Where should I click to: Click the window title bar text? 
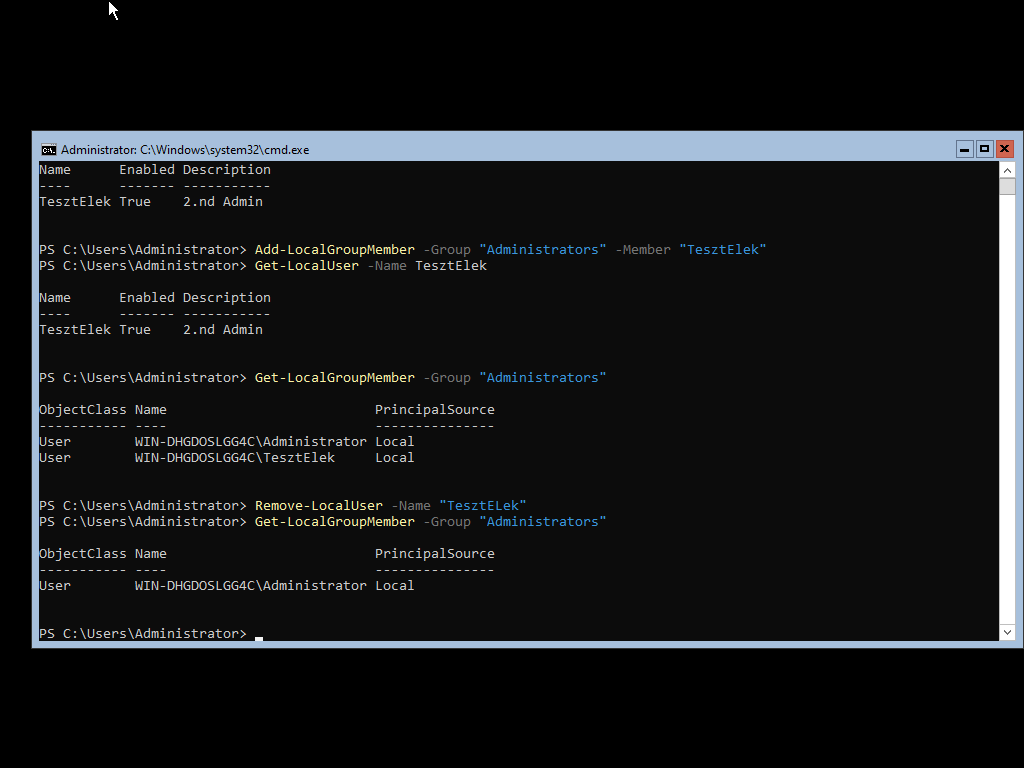185,150
